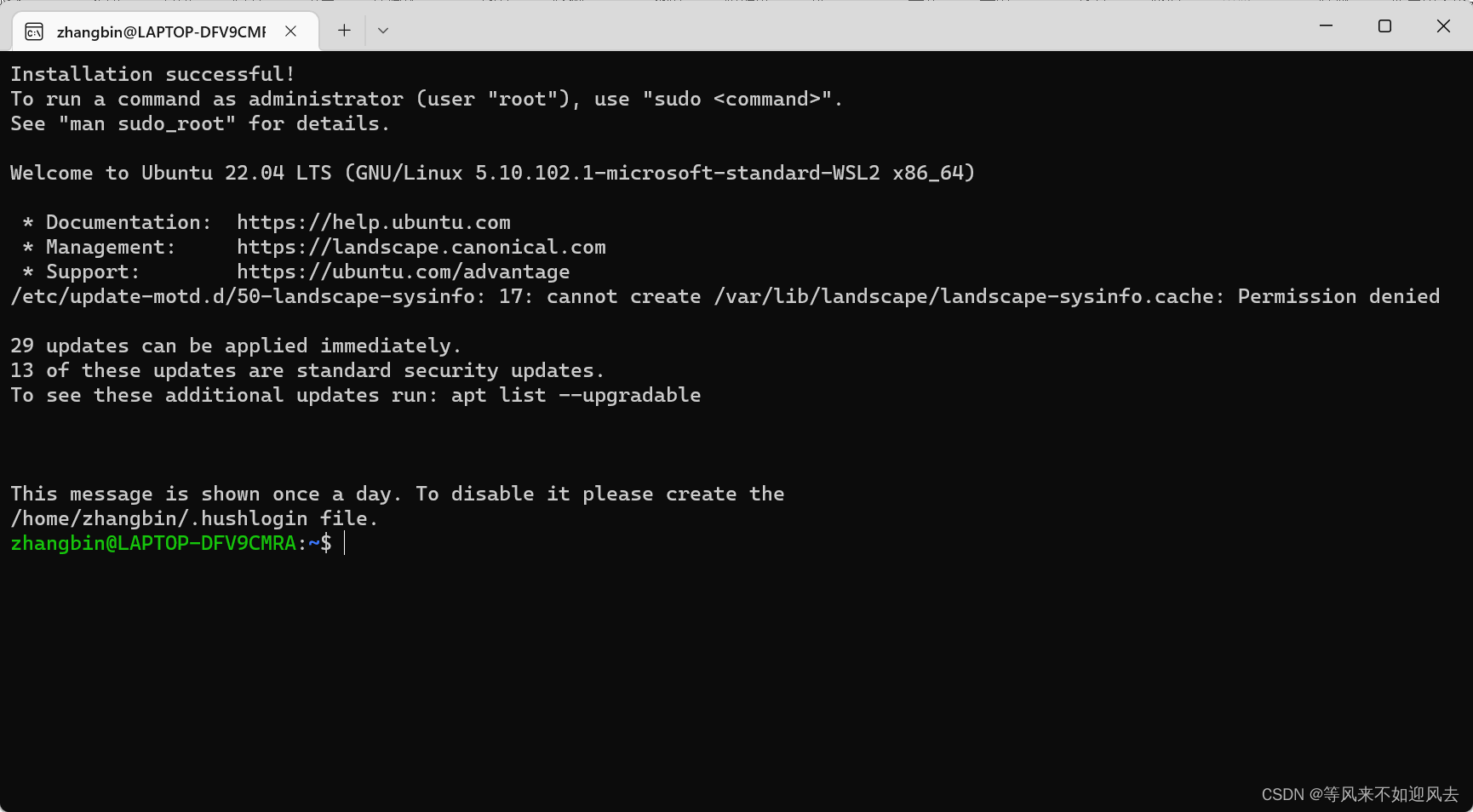Viewport: 1473px width, 812px height.
Task: Click the Installation successful message
Action: pos(152,74)
